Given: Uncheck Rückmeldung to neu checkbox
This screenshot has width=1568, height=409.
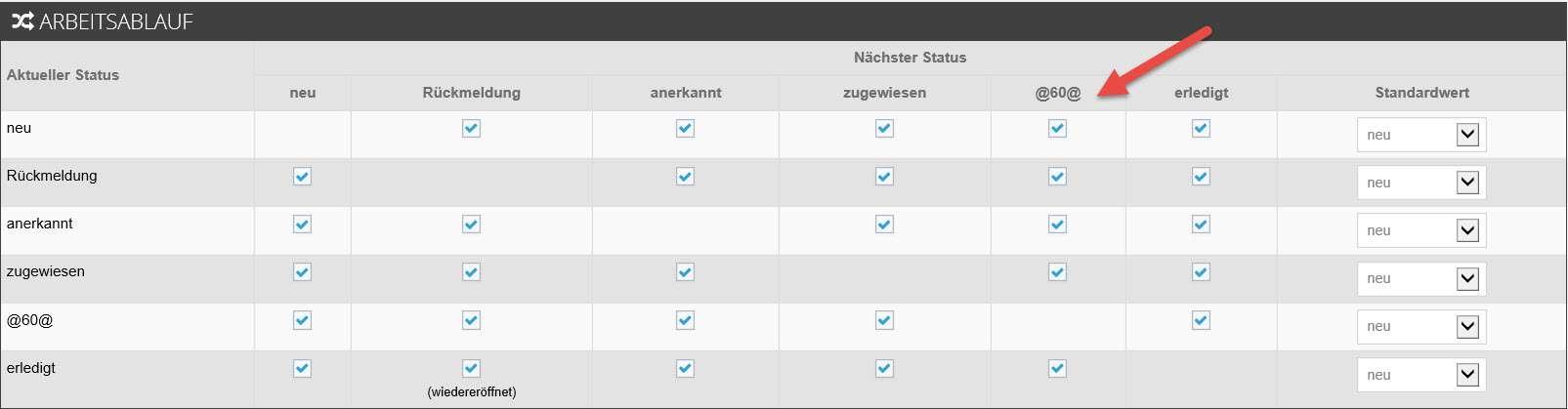Looking at the screenshot, I should (x=302, y=176).
